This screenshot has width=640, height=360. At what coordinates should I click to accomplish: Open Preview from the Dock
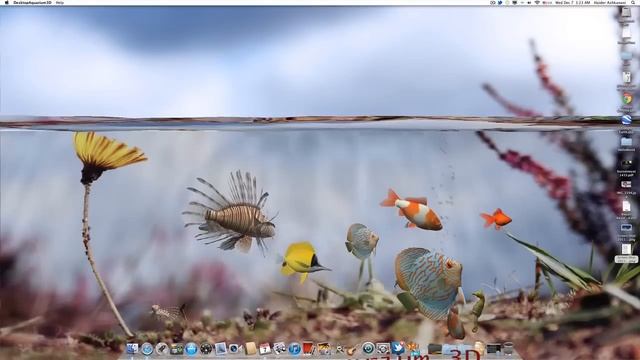tap(279, 349)
